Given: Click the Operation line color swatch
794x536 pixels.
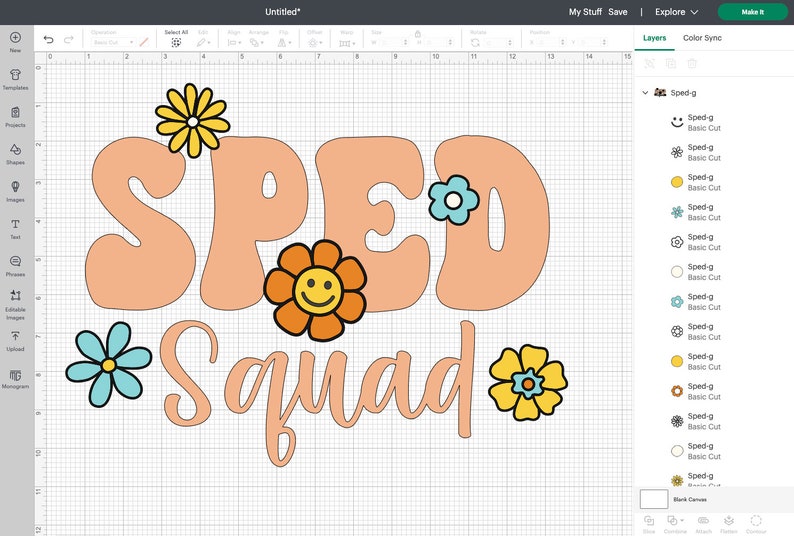Looking at the screenshot, I should pos(144,43).
